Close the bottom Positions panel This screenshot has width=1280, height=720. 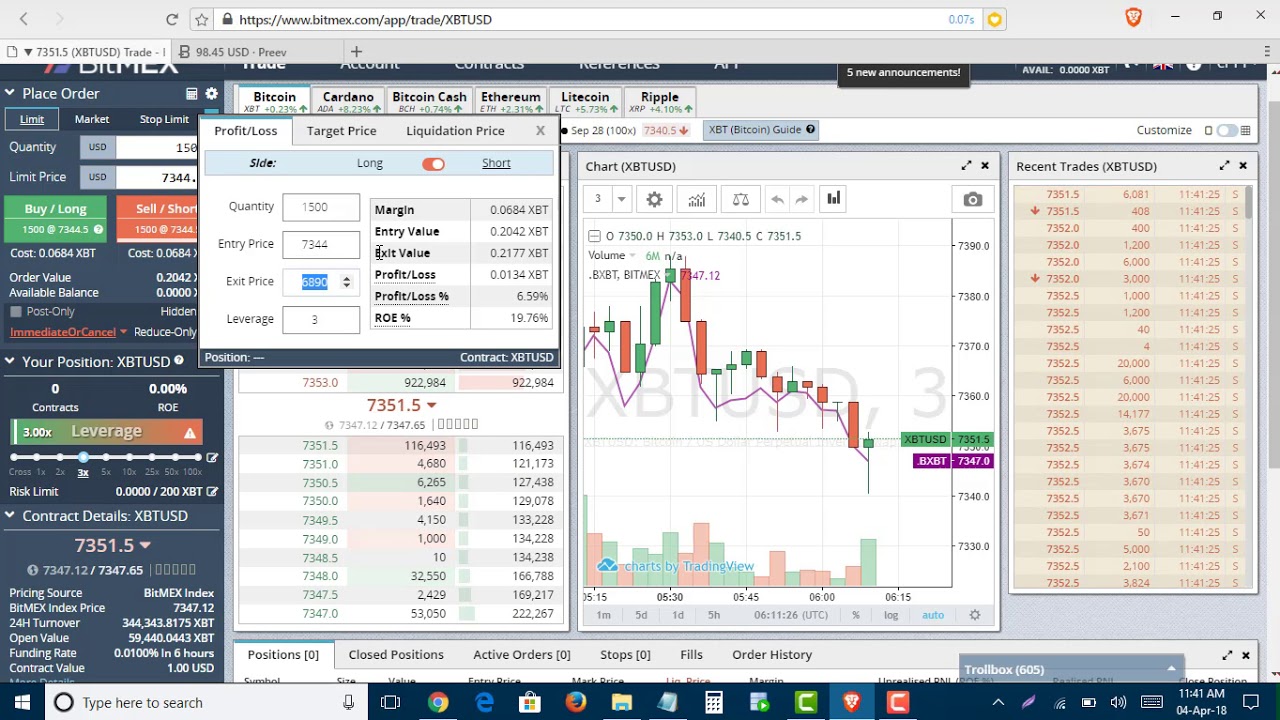click(1245, 655)
